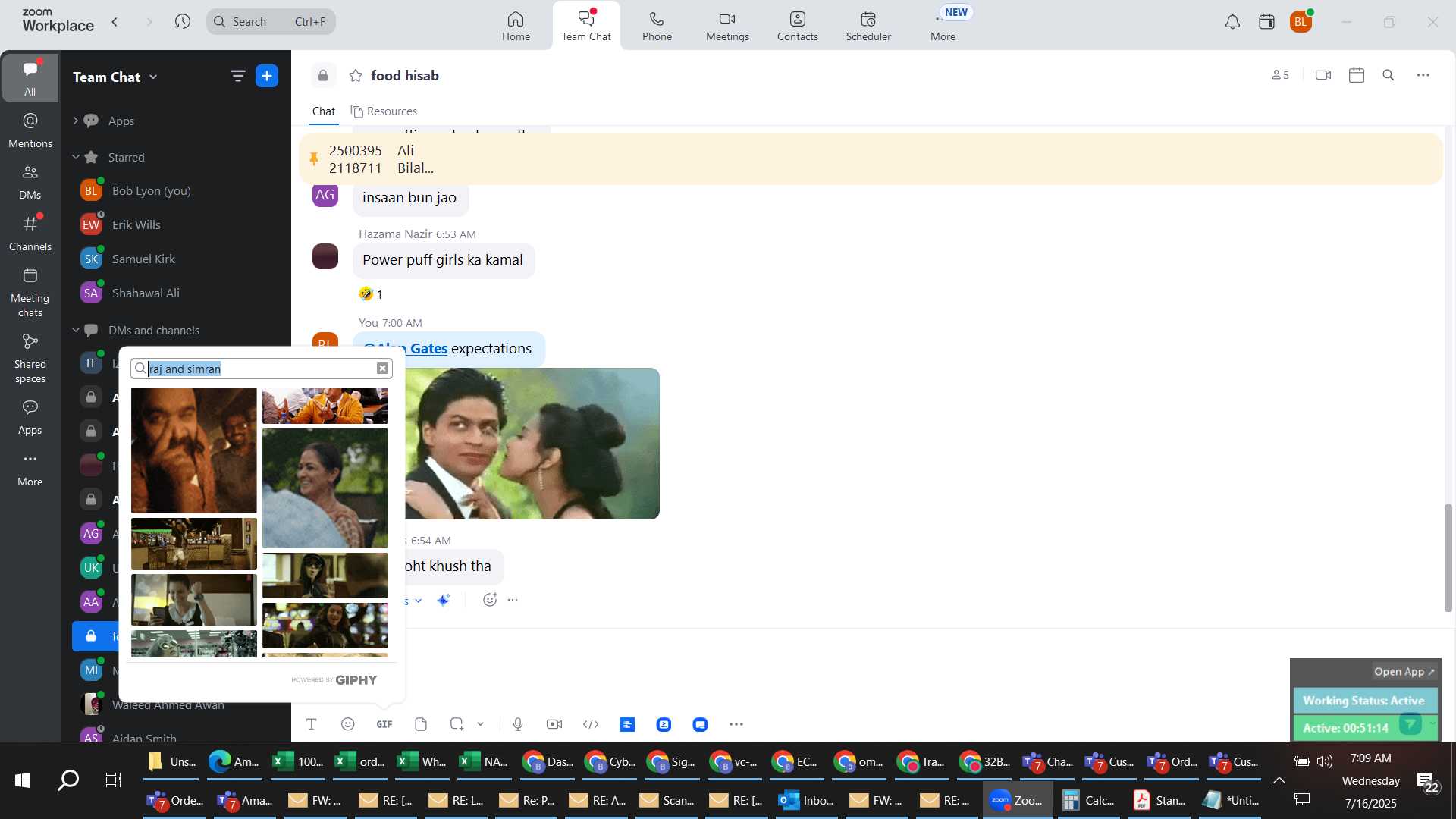Open chat with Samuel Kirk
The image size is (1456, 819).
pyautogui.click(x=174, y=259)
